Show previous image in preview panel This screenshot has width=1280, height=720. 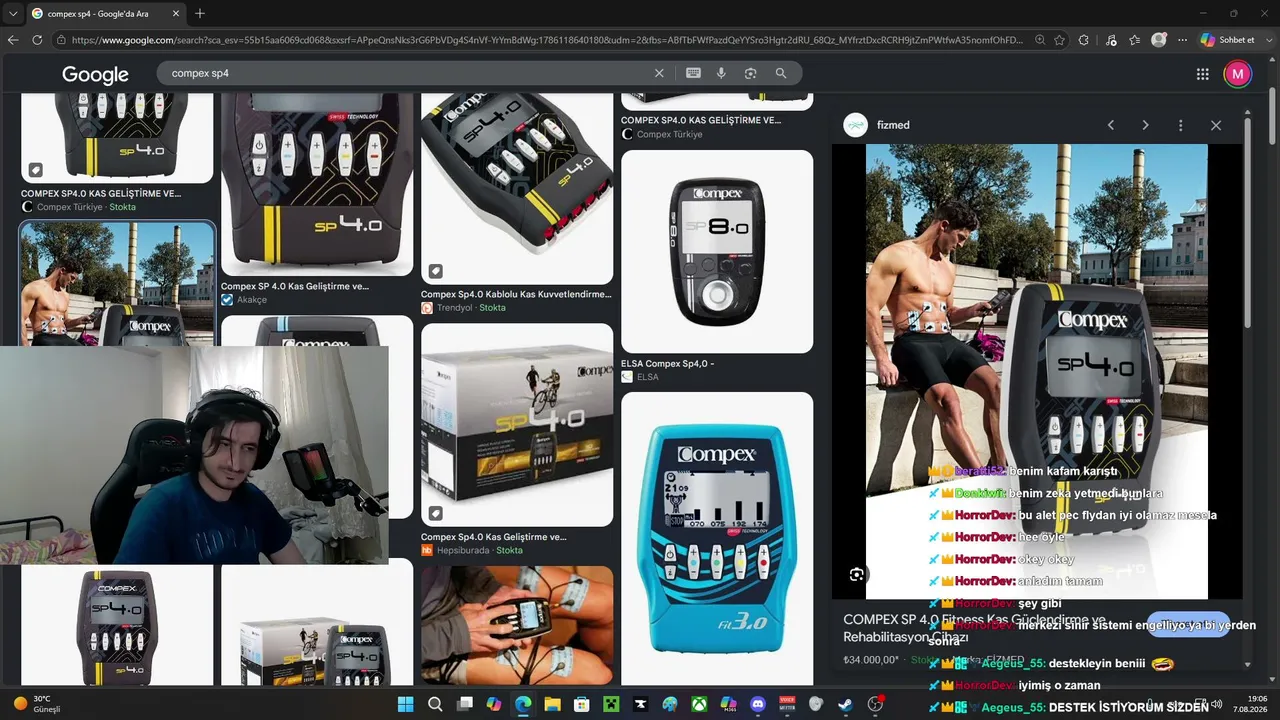coord(1110,125)
